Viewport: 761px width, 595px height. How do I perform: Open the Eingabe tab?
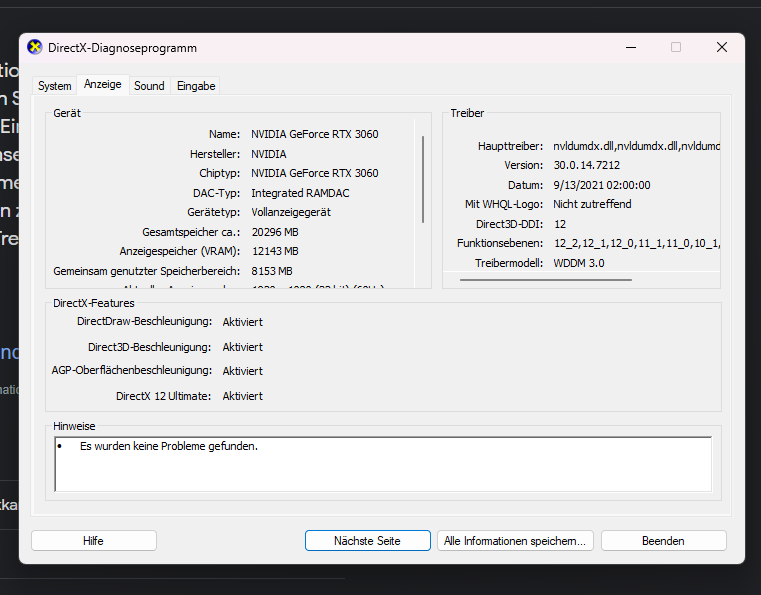[x=196, y=86]
